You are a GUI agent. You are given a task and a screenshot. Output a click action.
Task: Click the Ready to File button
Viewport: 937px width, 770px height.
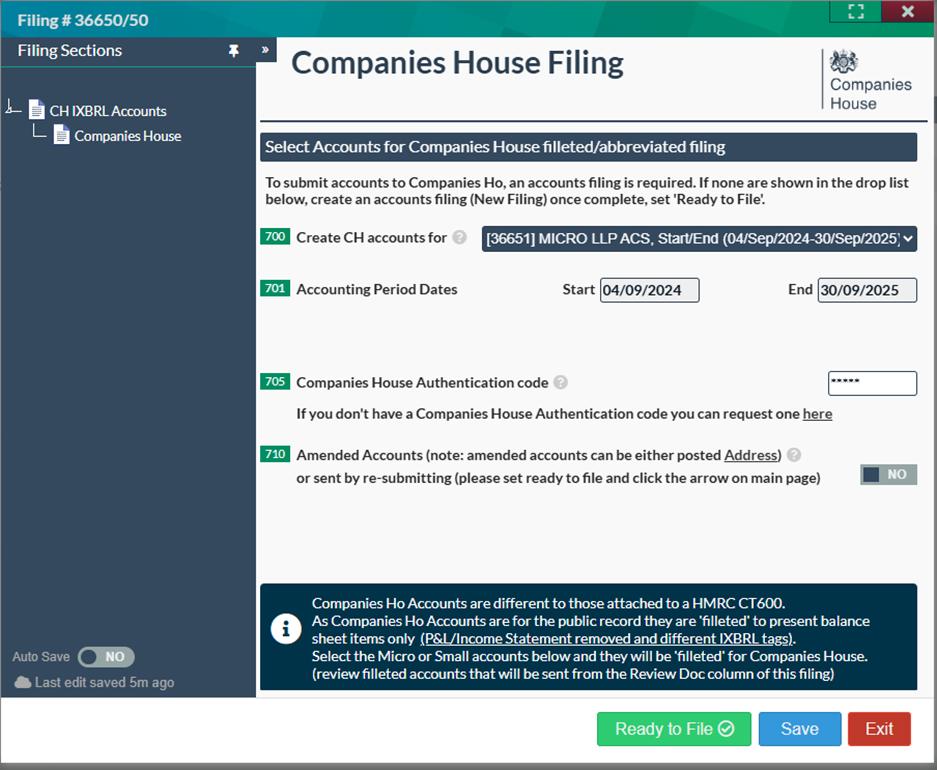[673, 729]
